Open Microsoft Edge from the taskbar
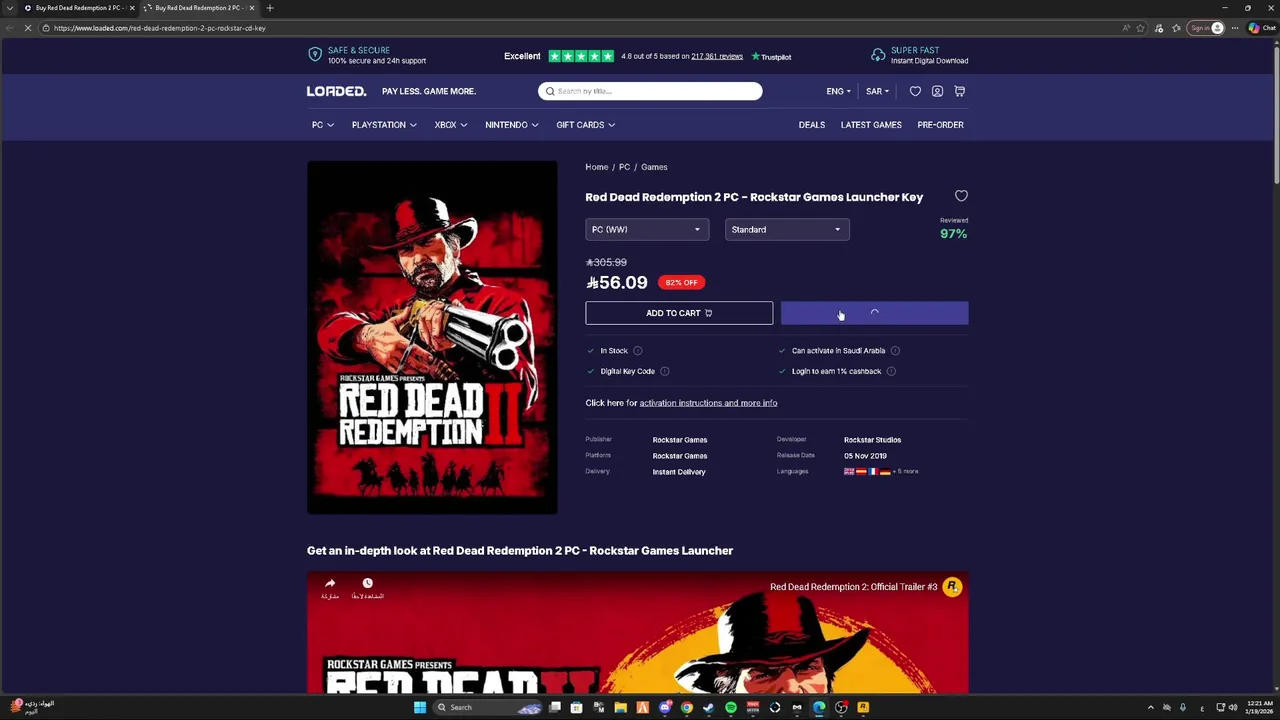This screenshot has height=720, width=1280. [x=819, y=707]
